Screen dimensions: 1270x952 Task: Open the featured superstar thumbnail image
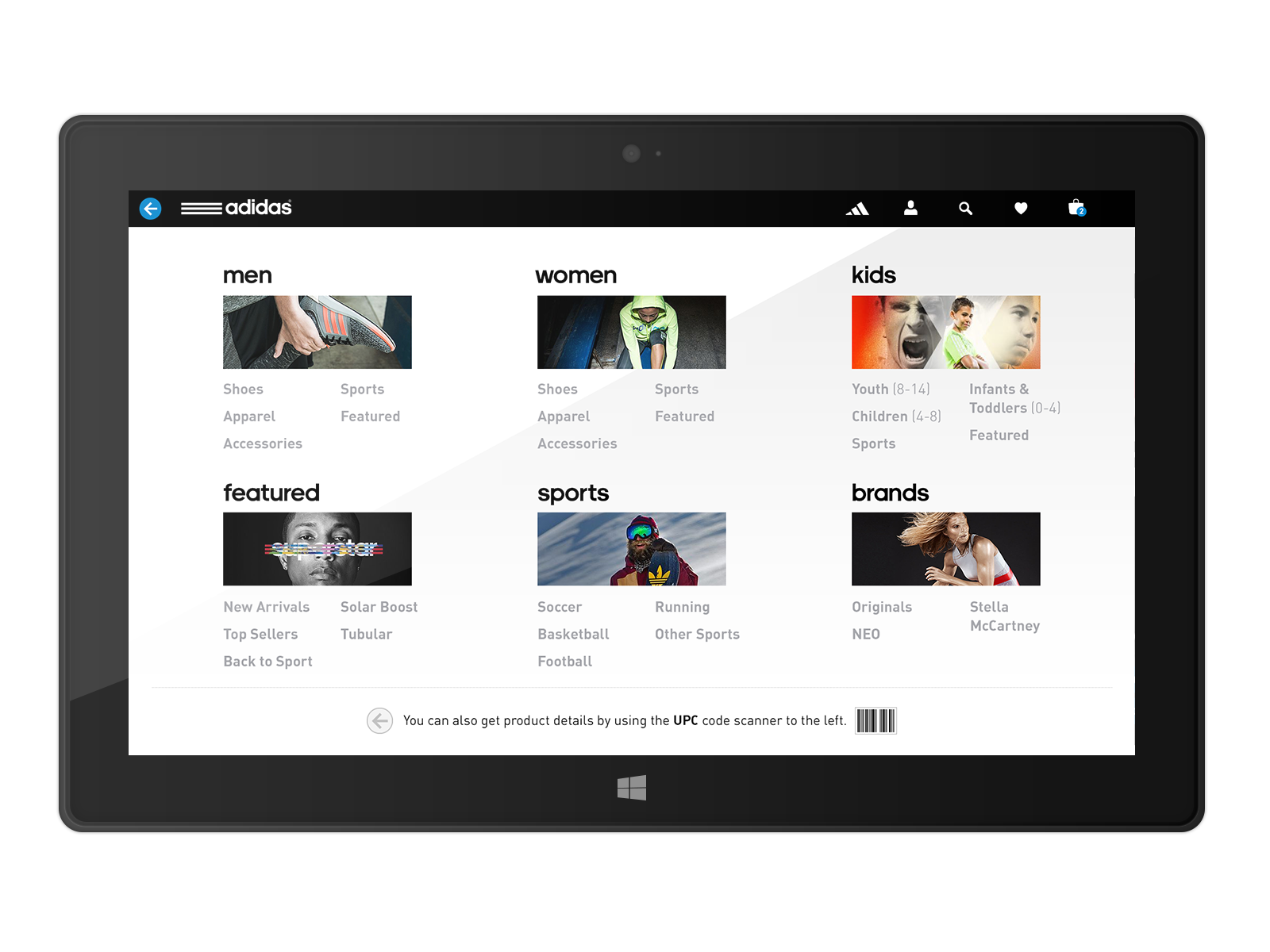tap(317, 549)
